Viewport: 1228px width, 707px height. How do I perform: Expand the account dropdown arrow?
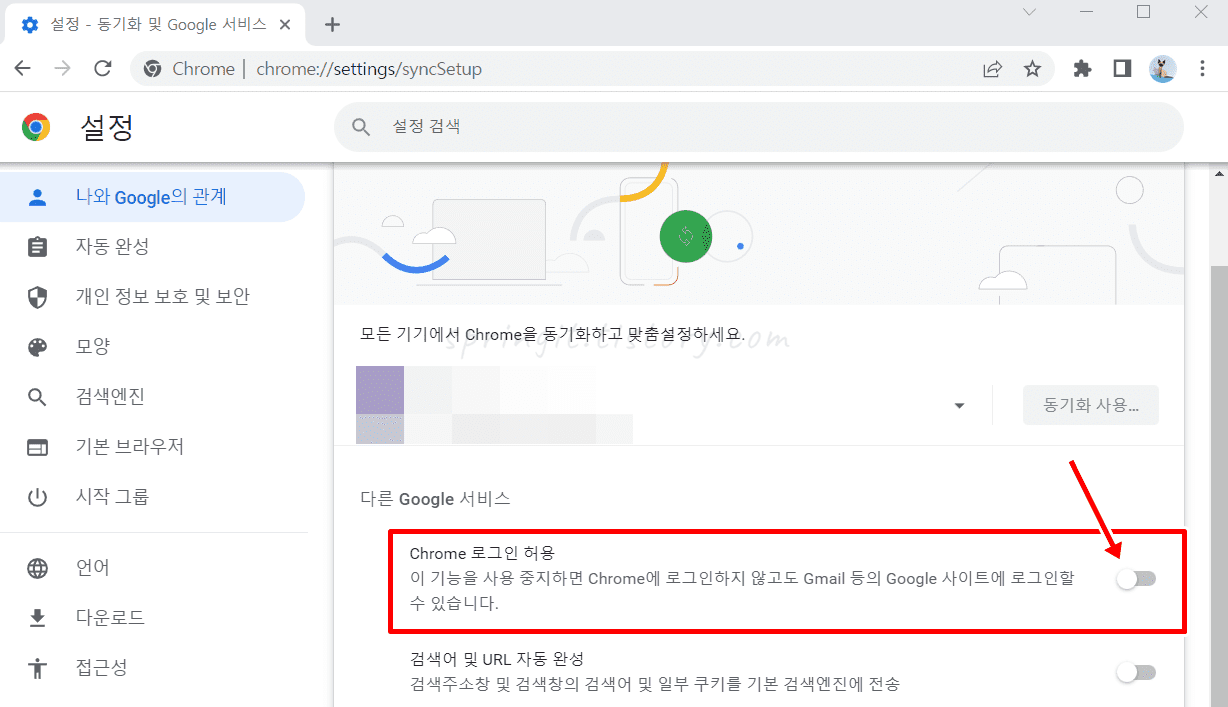[x=960, y=406]
